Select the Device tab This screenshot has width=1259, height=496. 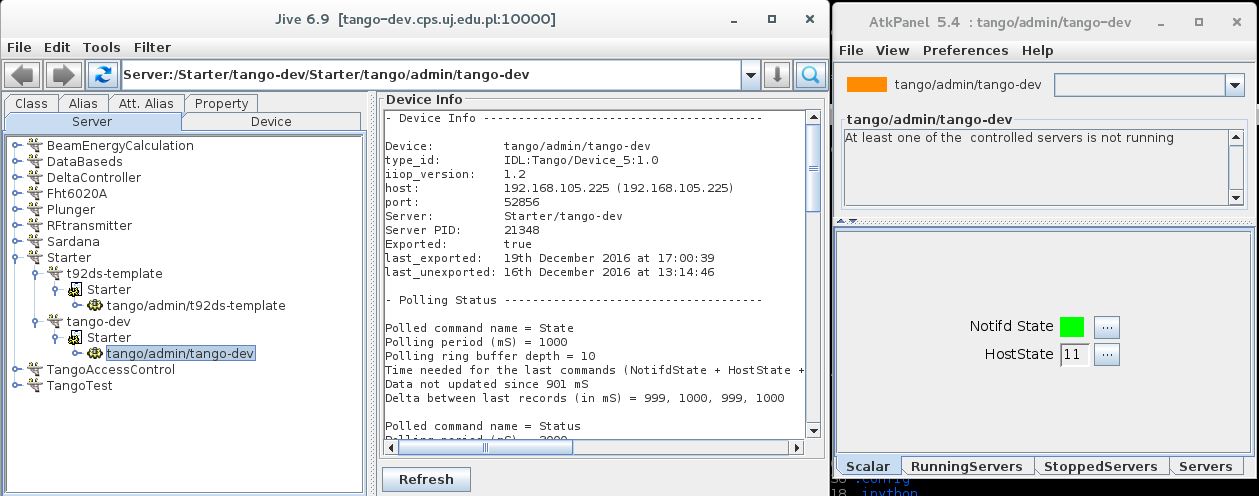(x=271, y=121)
